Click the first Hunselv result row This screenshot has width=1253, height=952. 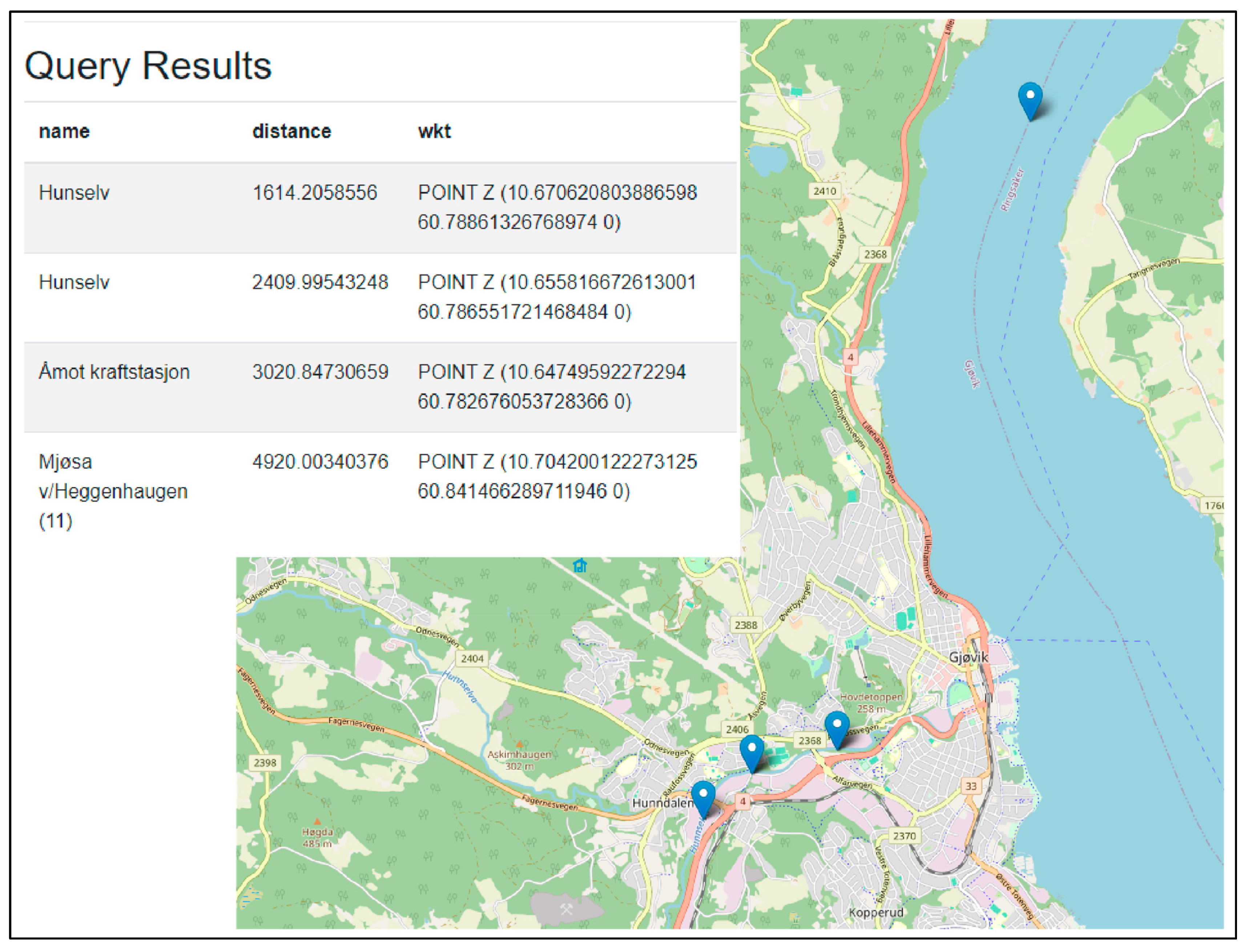click(x=74, y=193)
